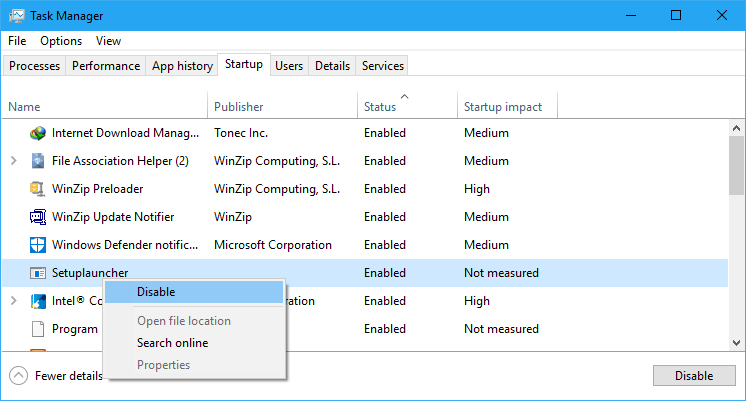This screenshot has width=746, height=401.
Task: Click the Disable button at the bottom right
Action: (x=694, y=376)
